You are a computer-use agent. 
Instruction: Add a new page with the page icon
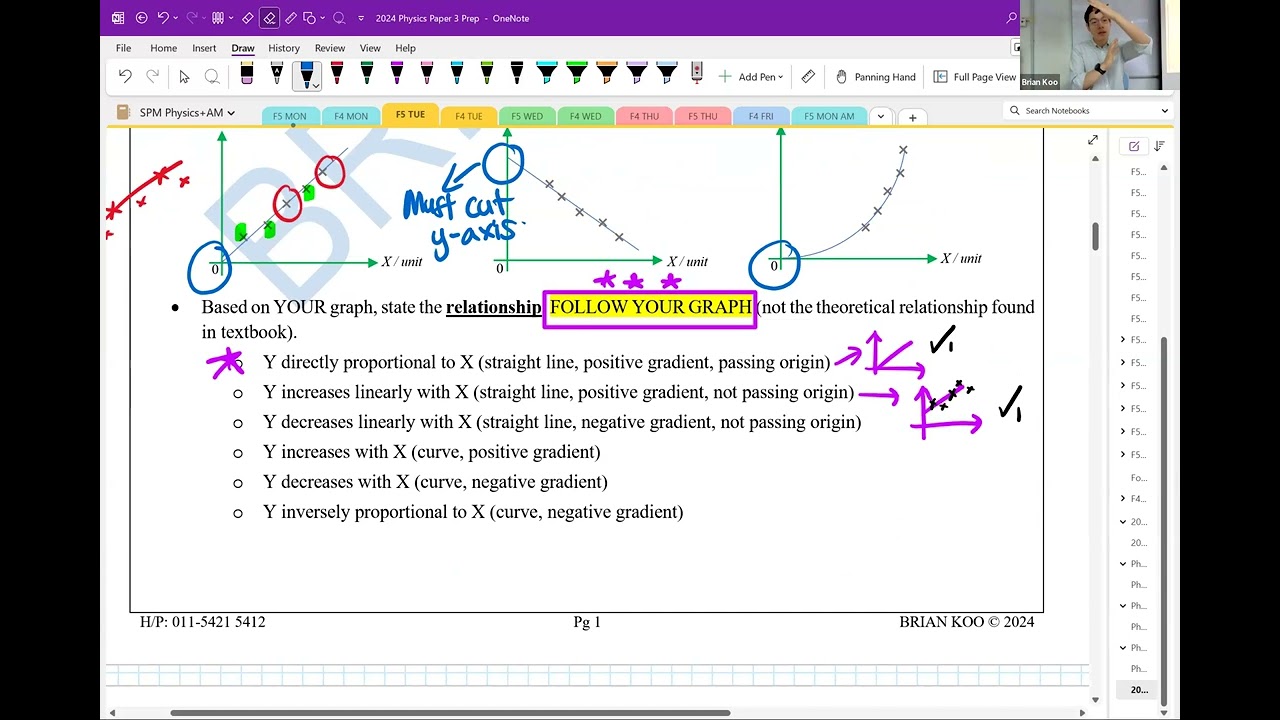coord(1134,146)
